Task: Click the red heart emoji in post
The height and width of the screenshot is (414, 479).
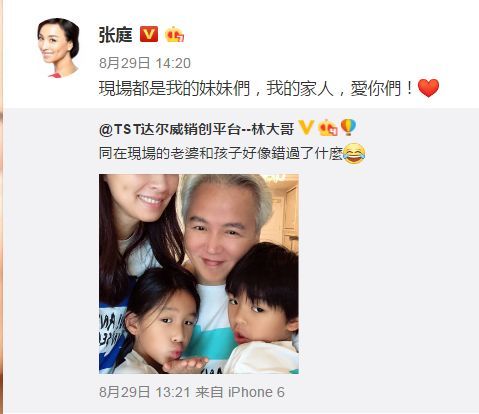Action: 428,88
